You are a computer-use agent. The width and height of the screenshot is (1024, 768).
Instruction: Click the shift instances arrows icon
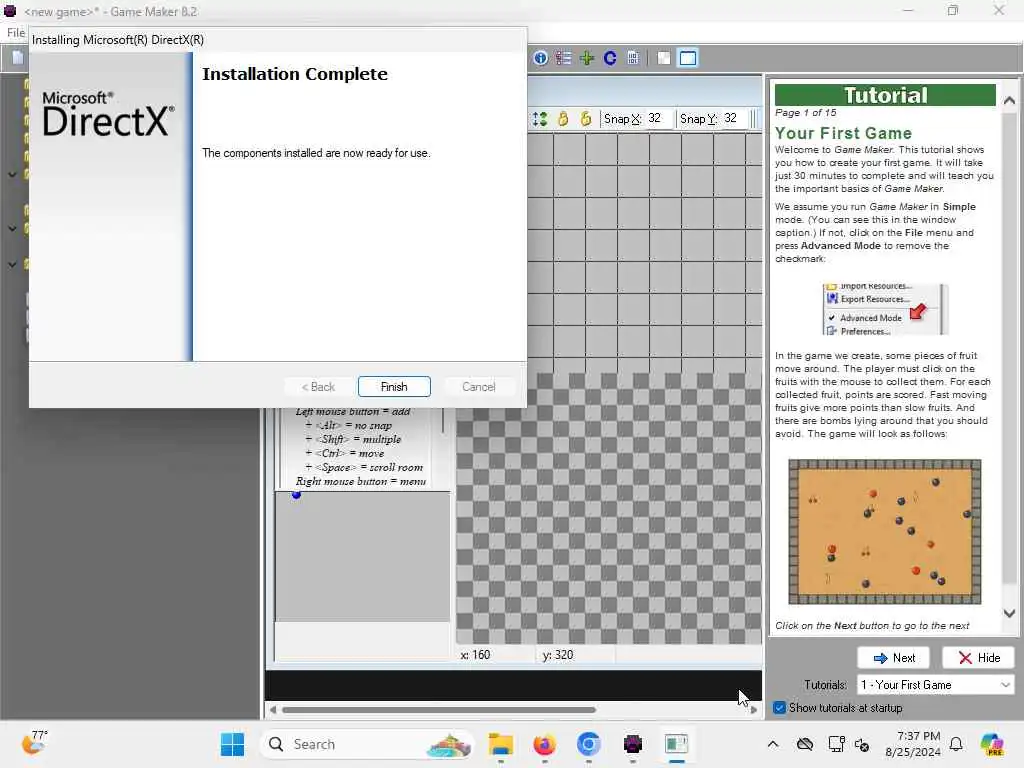[540, 119]
